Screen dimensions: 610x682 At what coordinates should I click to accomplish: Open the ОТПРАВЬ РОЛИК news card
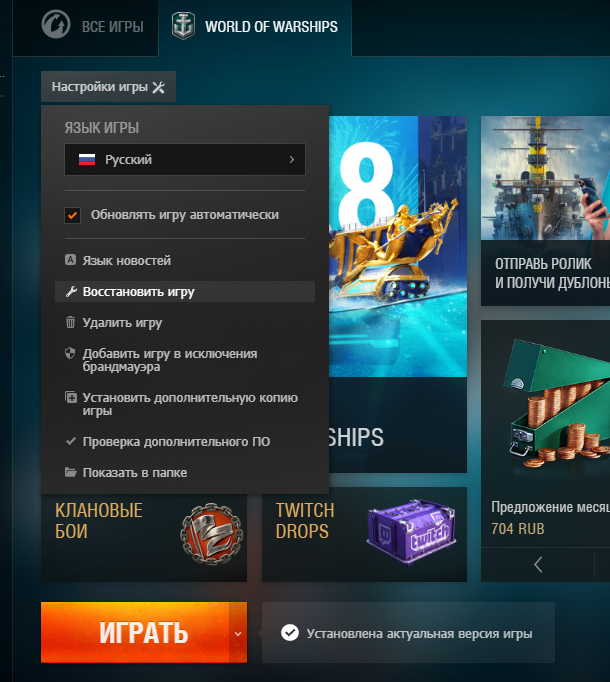[546, 211]
